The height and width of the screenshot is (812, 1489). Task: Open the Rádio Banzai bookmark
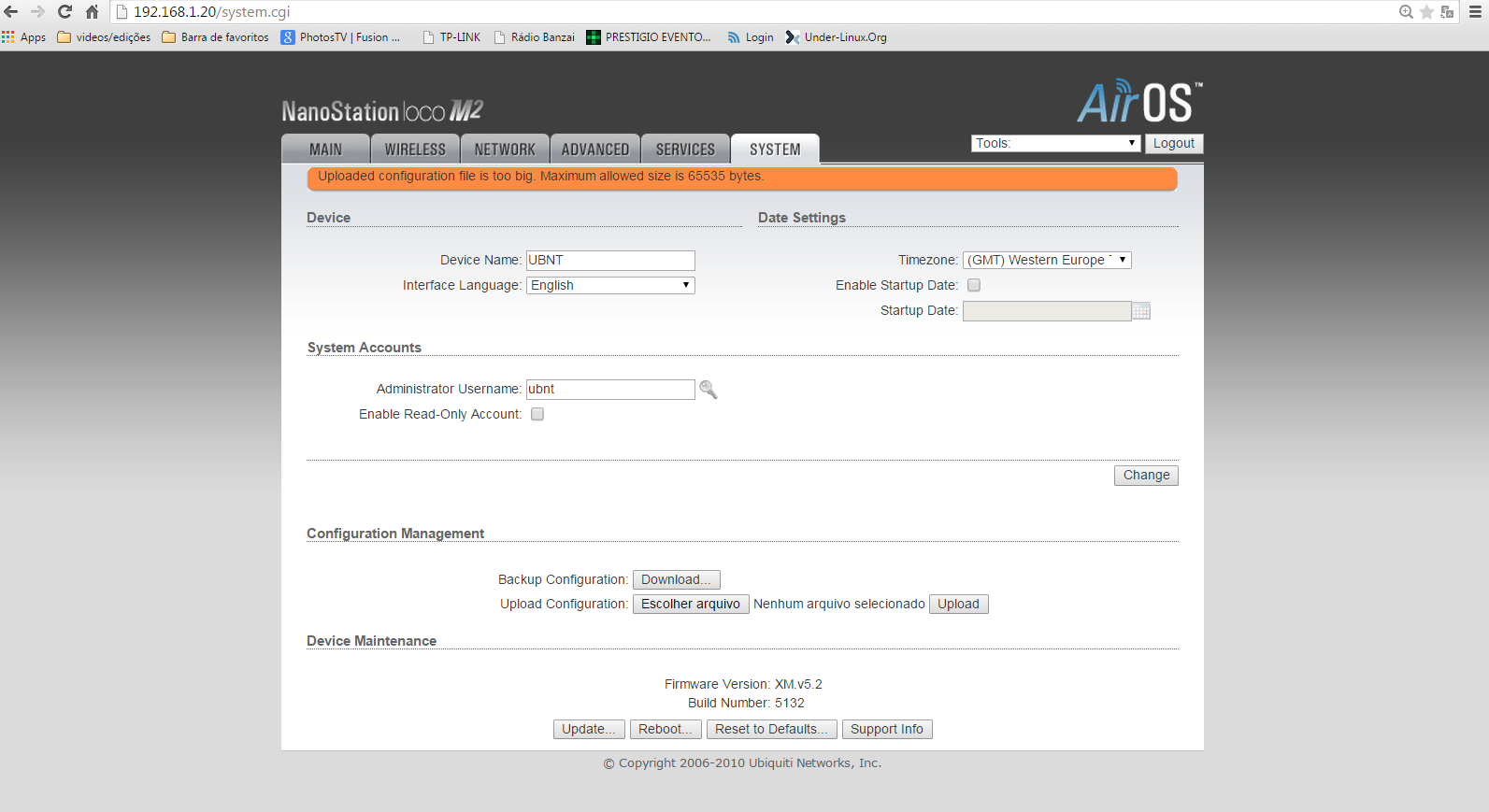tap(534, 37)
